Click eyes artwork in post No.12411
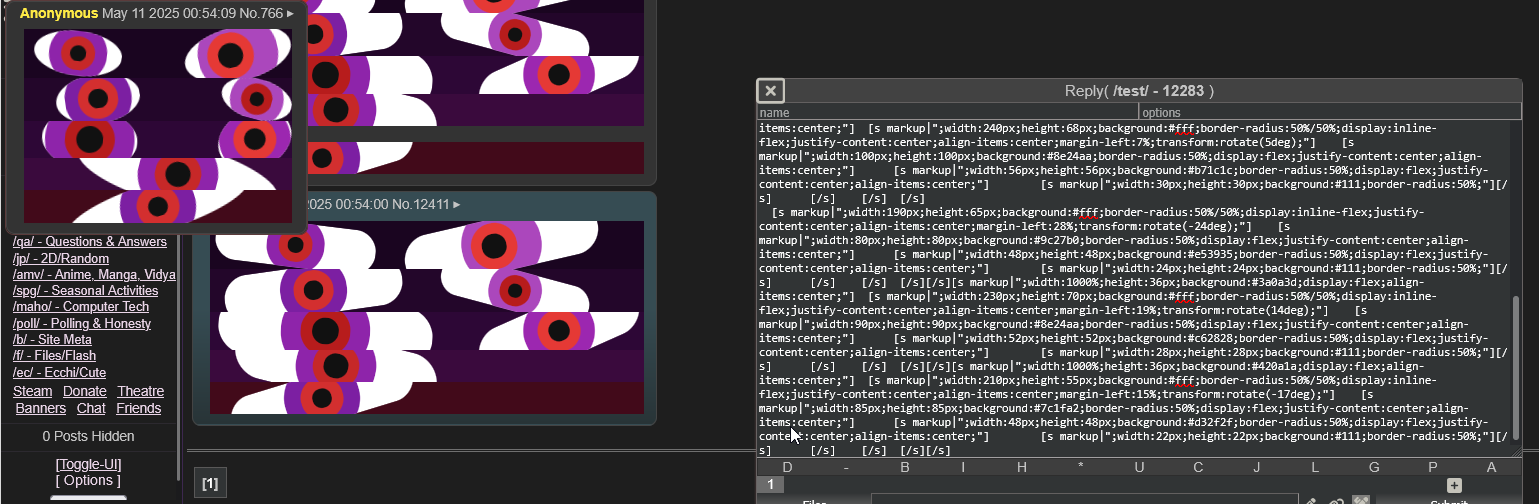The height and width of the screenshot is (504, 1539). pos(426,317)
